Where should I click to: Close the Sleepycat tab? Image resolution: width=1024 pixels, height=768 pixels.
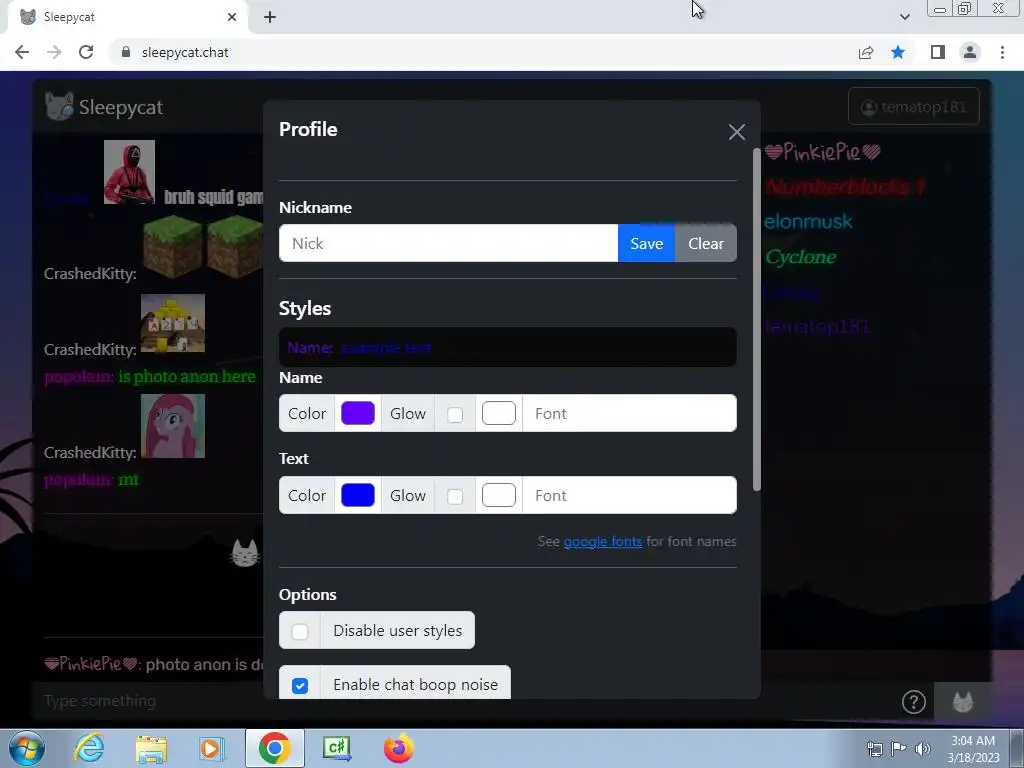(x=232, y=17)
